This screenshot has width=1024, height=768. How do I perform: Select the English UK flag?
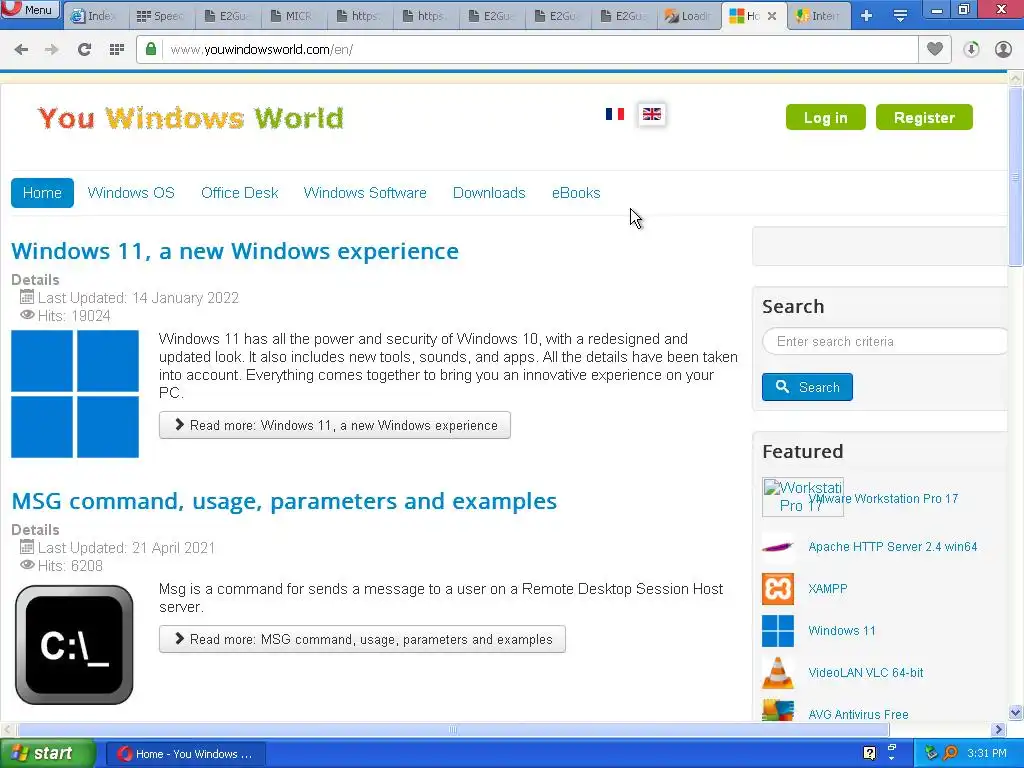point(652,114)
